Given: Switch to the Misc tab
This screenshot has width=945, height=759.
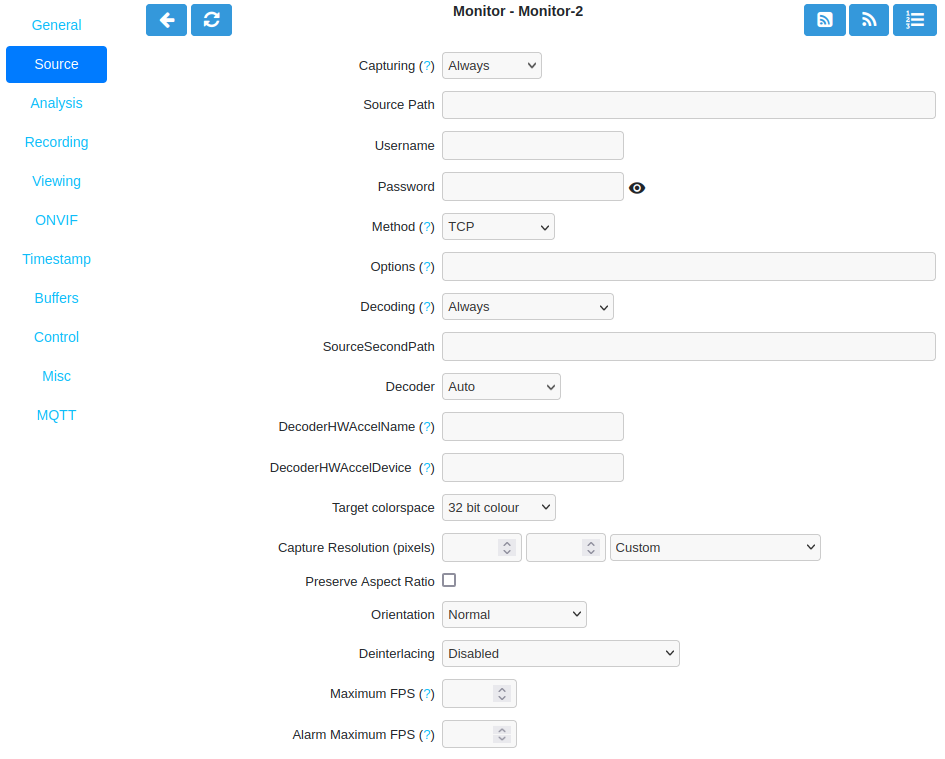Looking at the screenshot, I should (x=57, y=376).
